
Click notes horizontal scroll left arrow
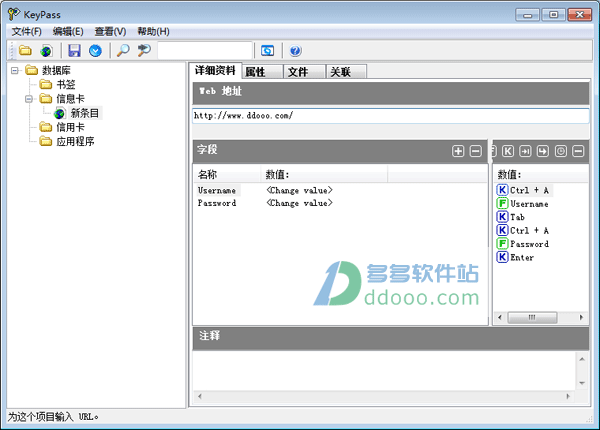[x=199, y=396]
